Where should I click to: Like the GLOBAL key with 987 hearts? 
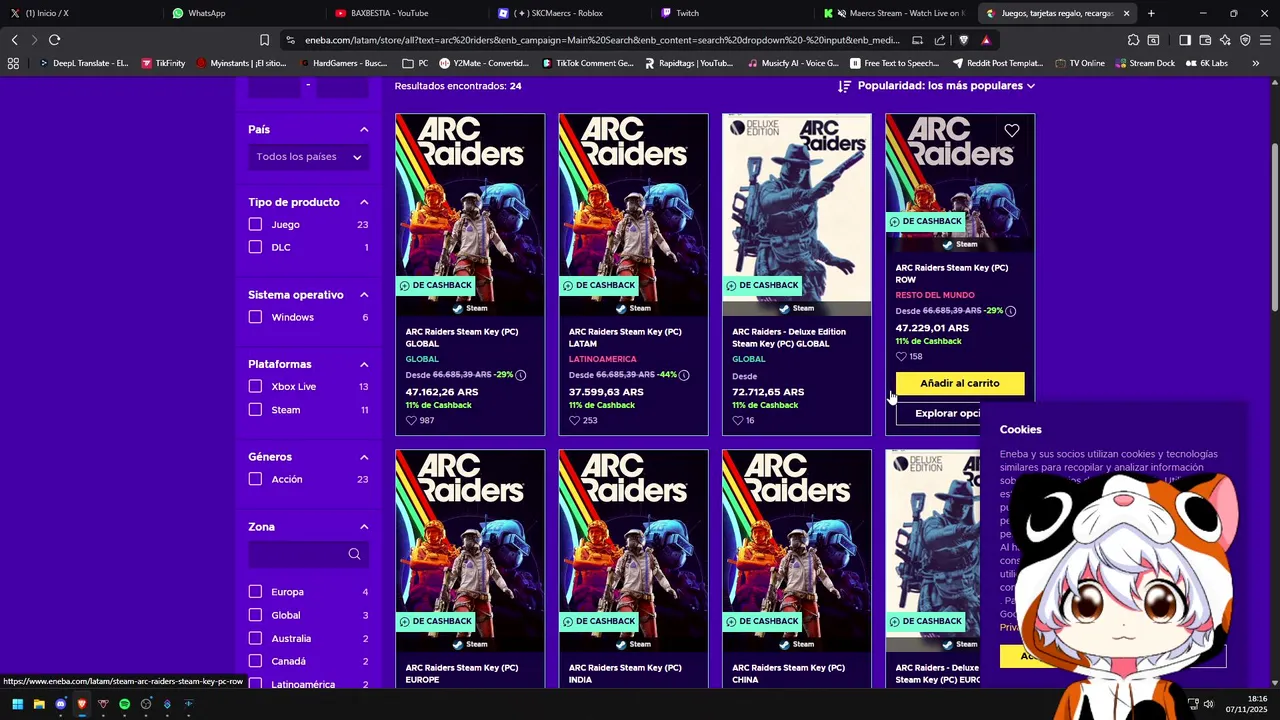pyautogui.click(x=411, y=421)
